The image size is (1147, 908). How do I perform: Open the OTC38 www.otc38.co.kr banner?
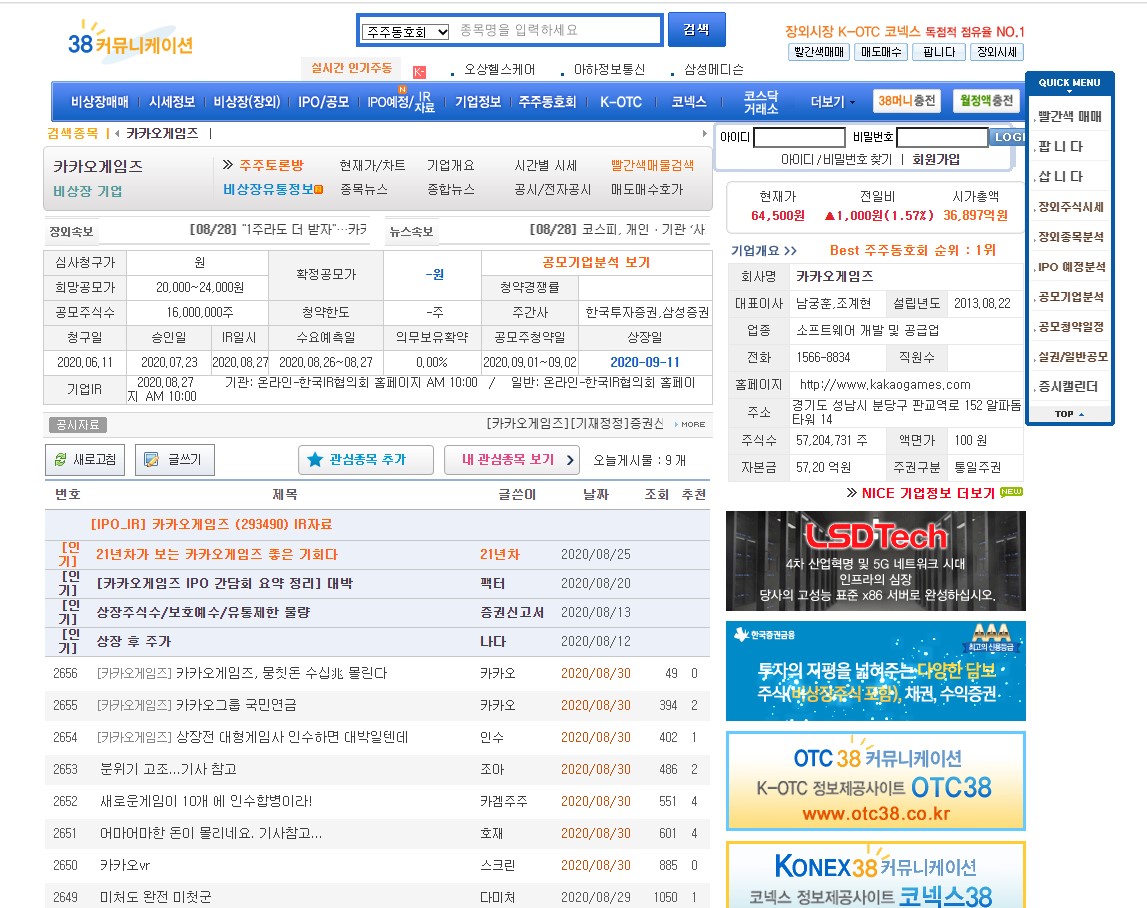[x=876, y=781]
